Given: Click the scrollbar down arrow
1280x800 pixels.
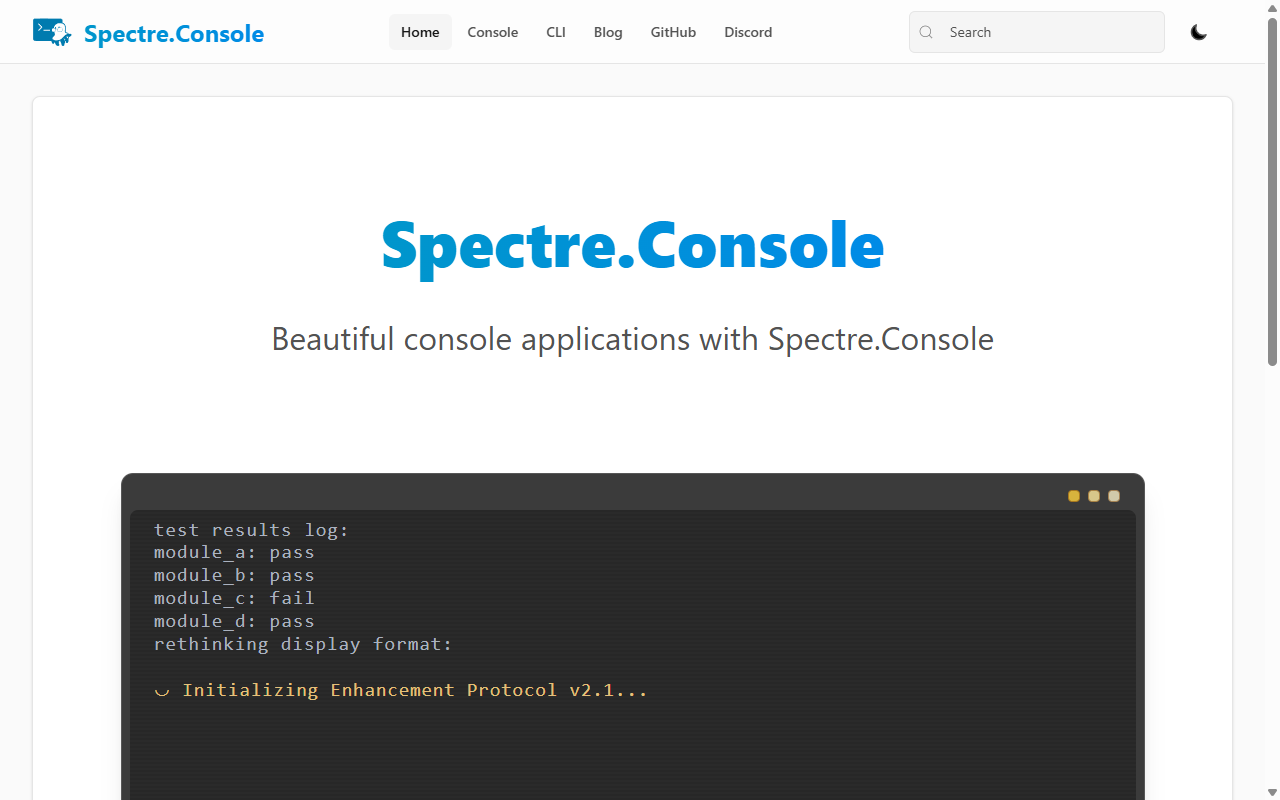Looking at the screenshot, I should [1272, 793].
